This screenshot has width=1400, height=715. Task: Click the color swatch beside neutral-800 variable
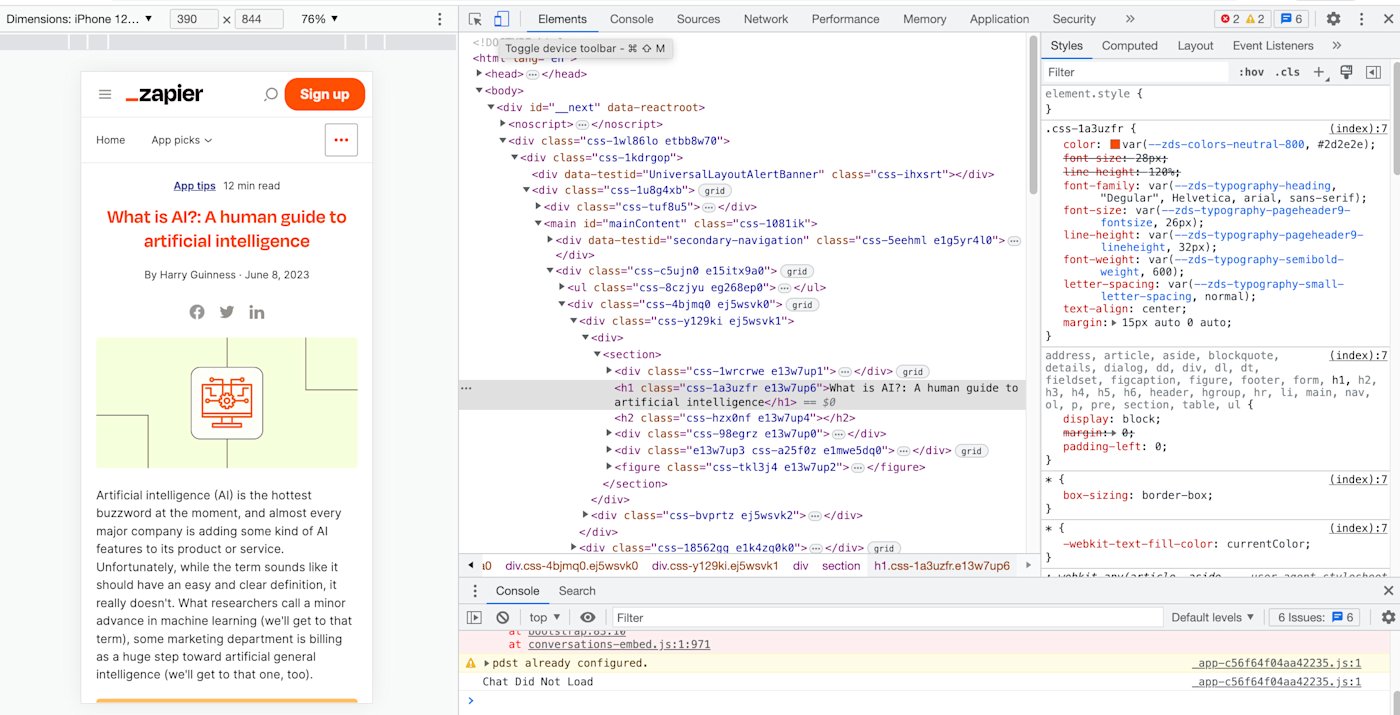click(x=1115, y=144)
